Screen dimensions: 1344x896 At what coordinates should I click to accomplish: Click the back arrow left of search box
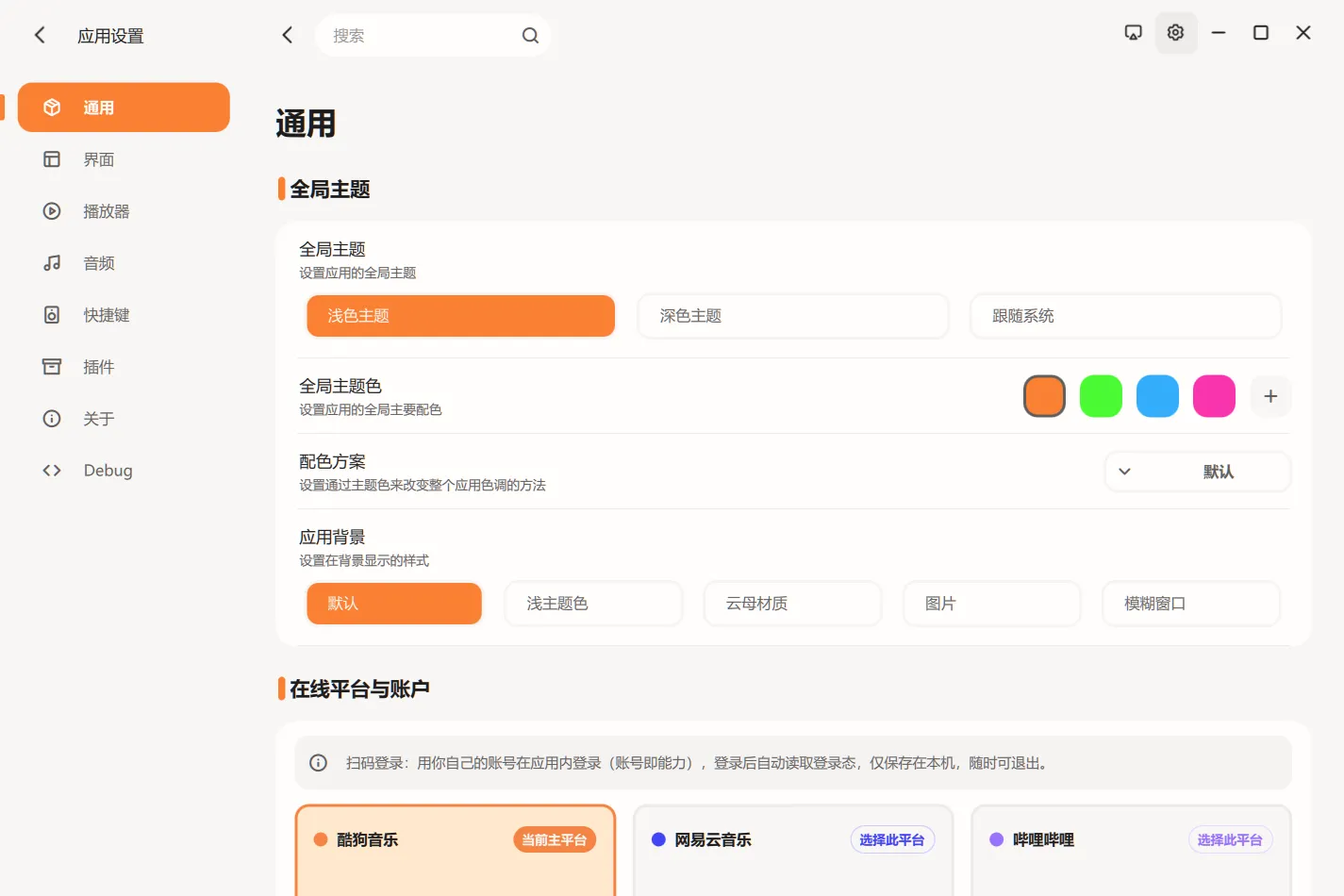(288, 35)
